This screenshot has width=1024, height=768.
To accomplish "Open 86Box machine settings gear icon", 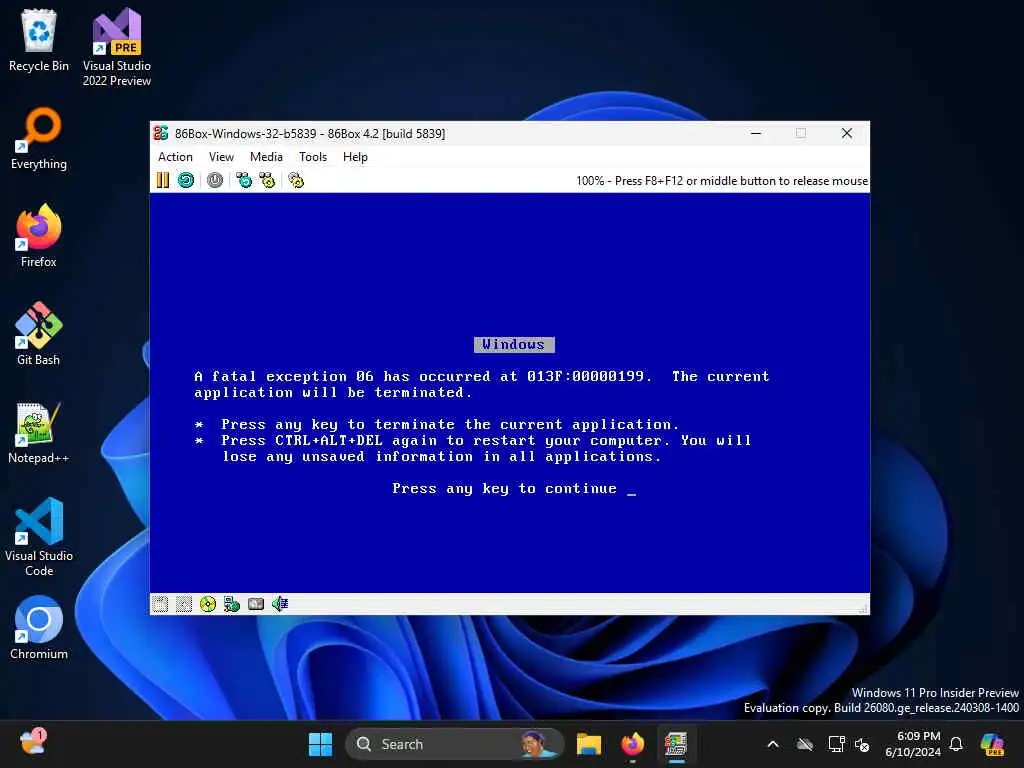I will pyautogui.click(x=296, y=180).
